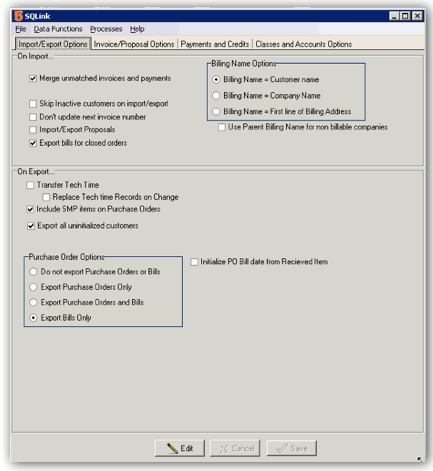The height and width of the screenshot is (471, 433).
Task: Switch to Invoice/Proposal Options tab
Action: pyautogui.click(x=134, y=44)
